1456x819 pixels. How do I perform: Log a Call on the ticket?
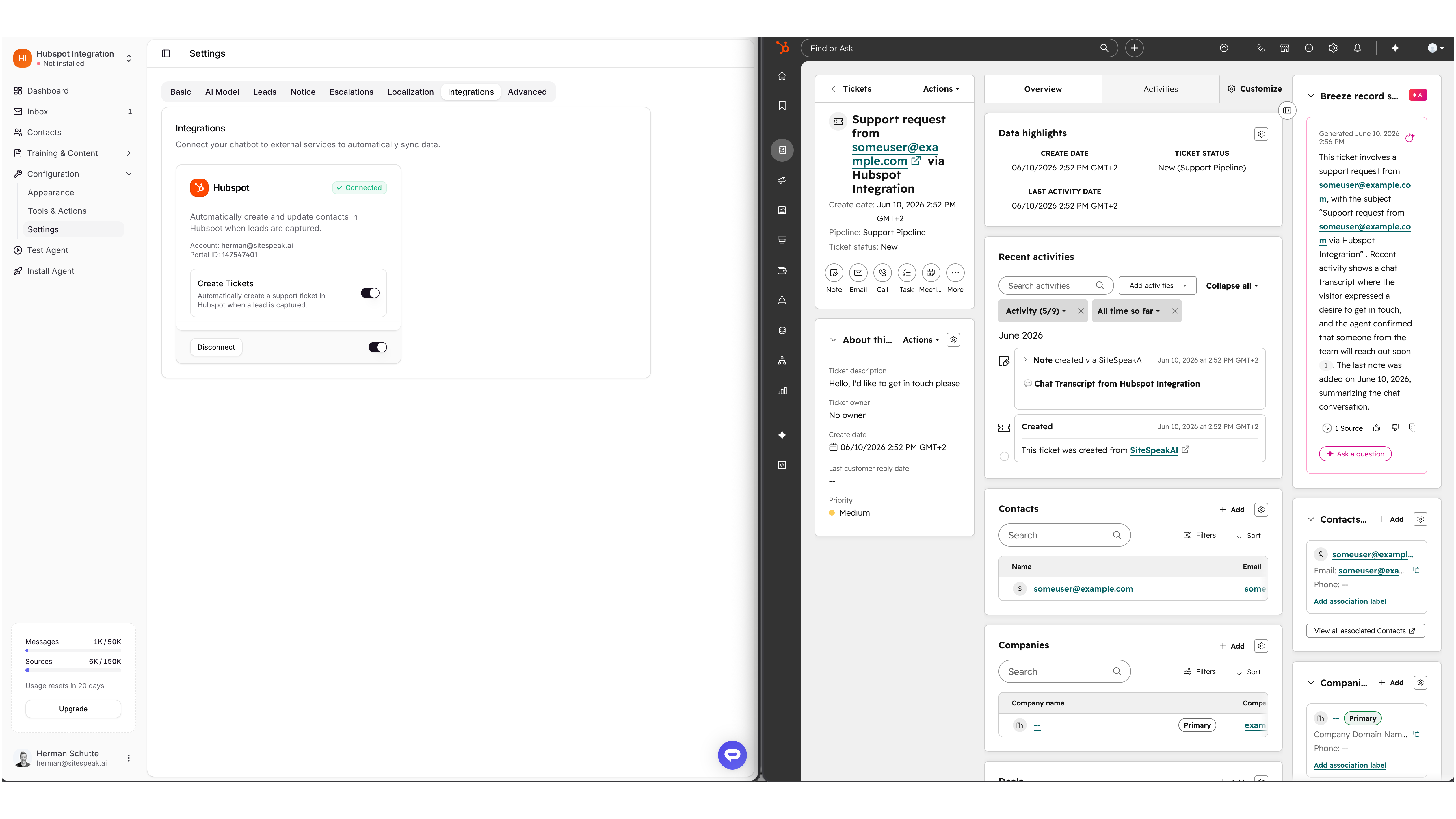click(x=882, y=273)
